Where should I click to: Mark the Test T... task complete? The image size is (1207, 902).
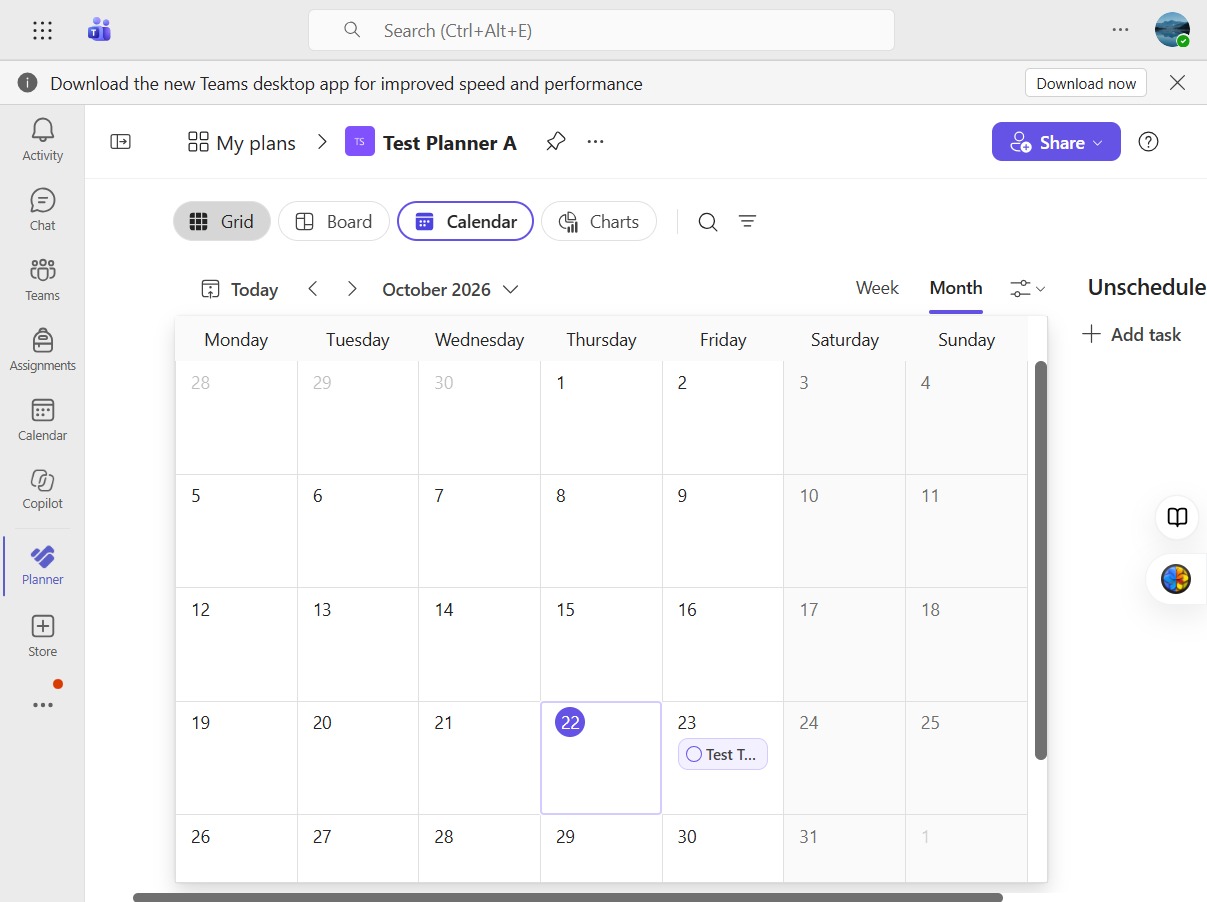[x=694, y=755]
